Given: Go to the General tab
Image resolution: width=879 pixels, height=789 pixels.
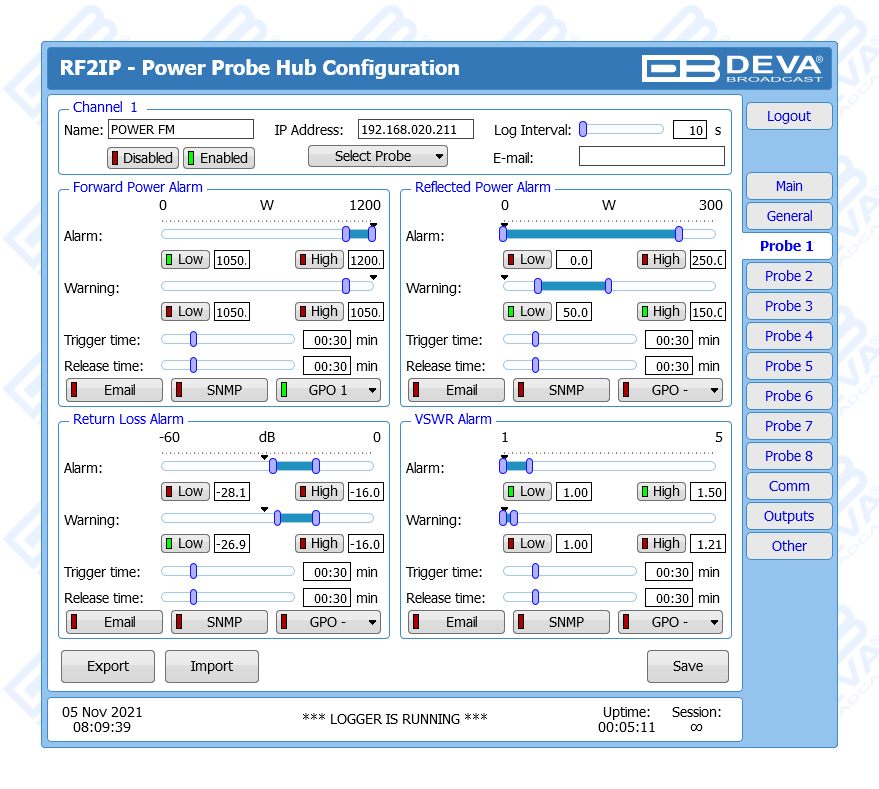Looking at the screenshot, I should click(x=788, y=216).
